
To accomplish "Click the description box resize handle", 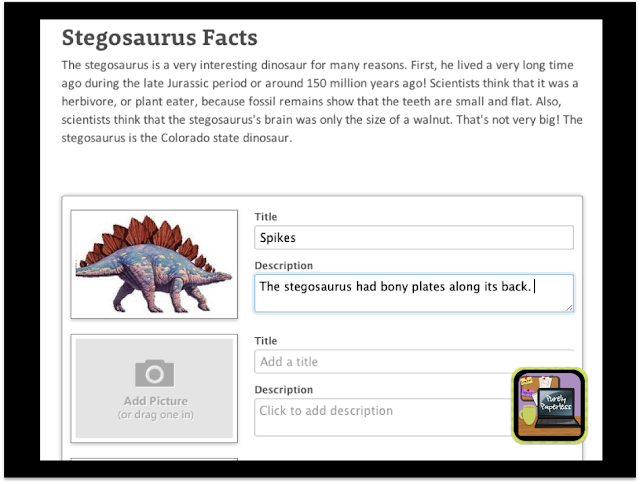I will pyautogui.click(x=569, y=308).
